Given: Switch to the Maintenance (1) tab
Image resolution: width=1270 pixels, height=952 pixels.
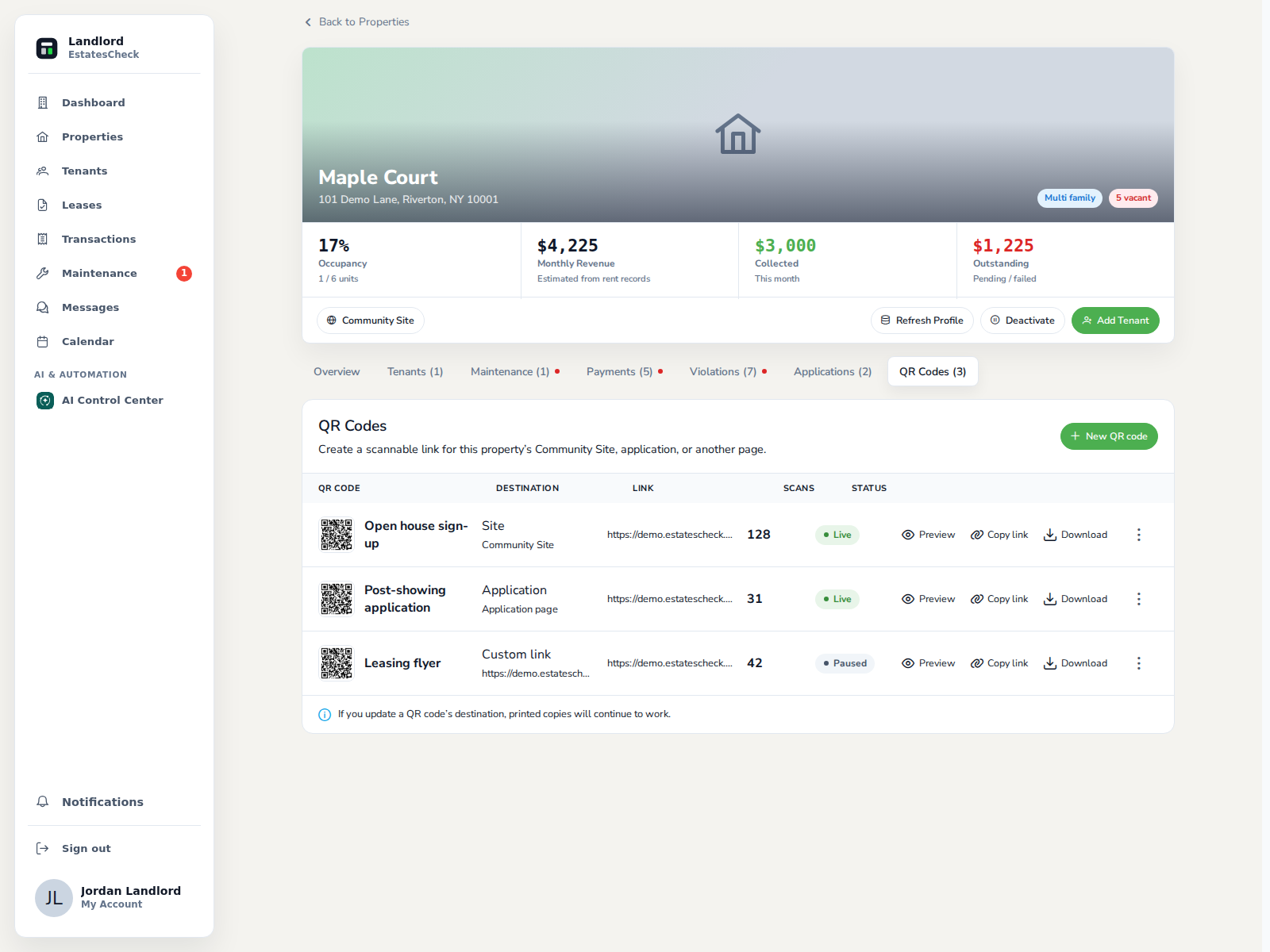Looking at the screenshot, I should [514, 371].
